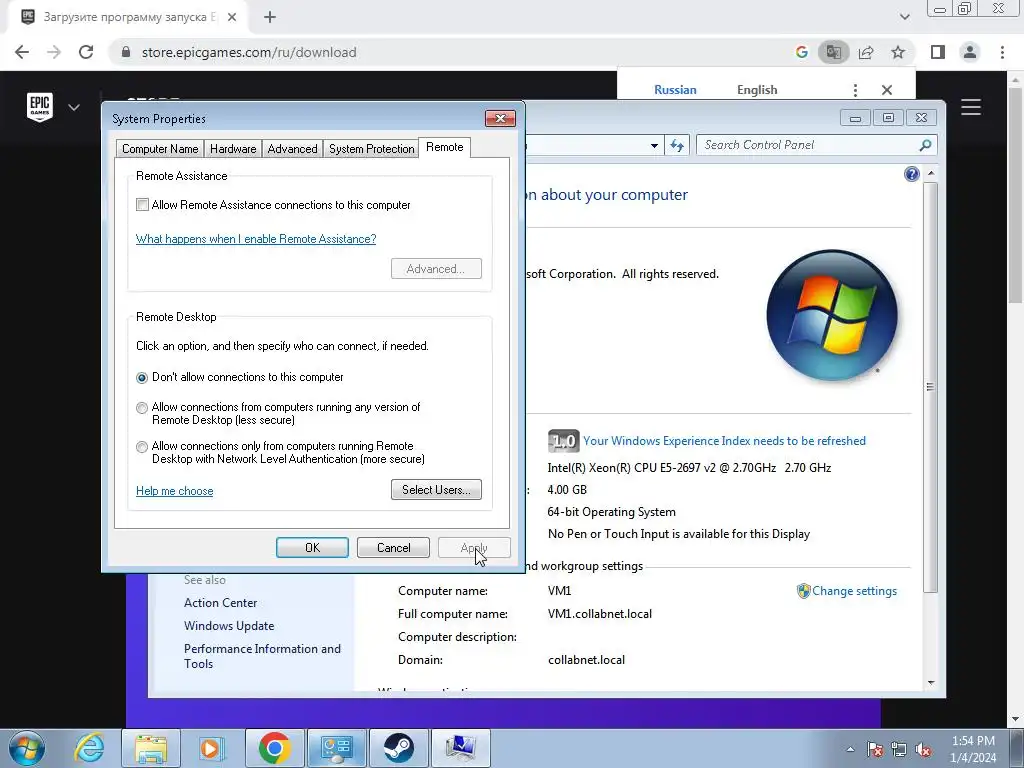Click Change settings link
Image resolution: width=1024 pixels, height=768 pixels.
[854, 591]
